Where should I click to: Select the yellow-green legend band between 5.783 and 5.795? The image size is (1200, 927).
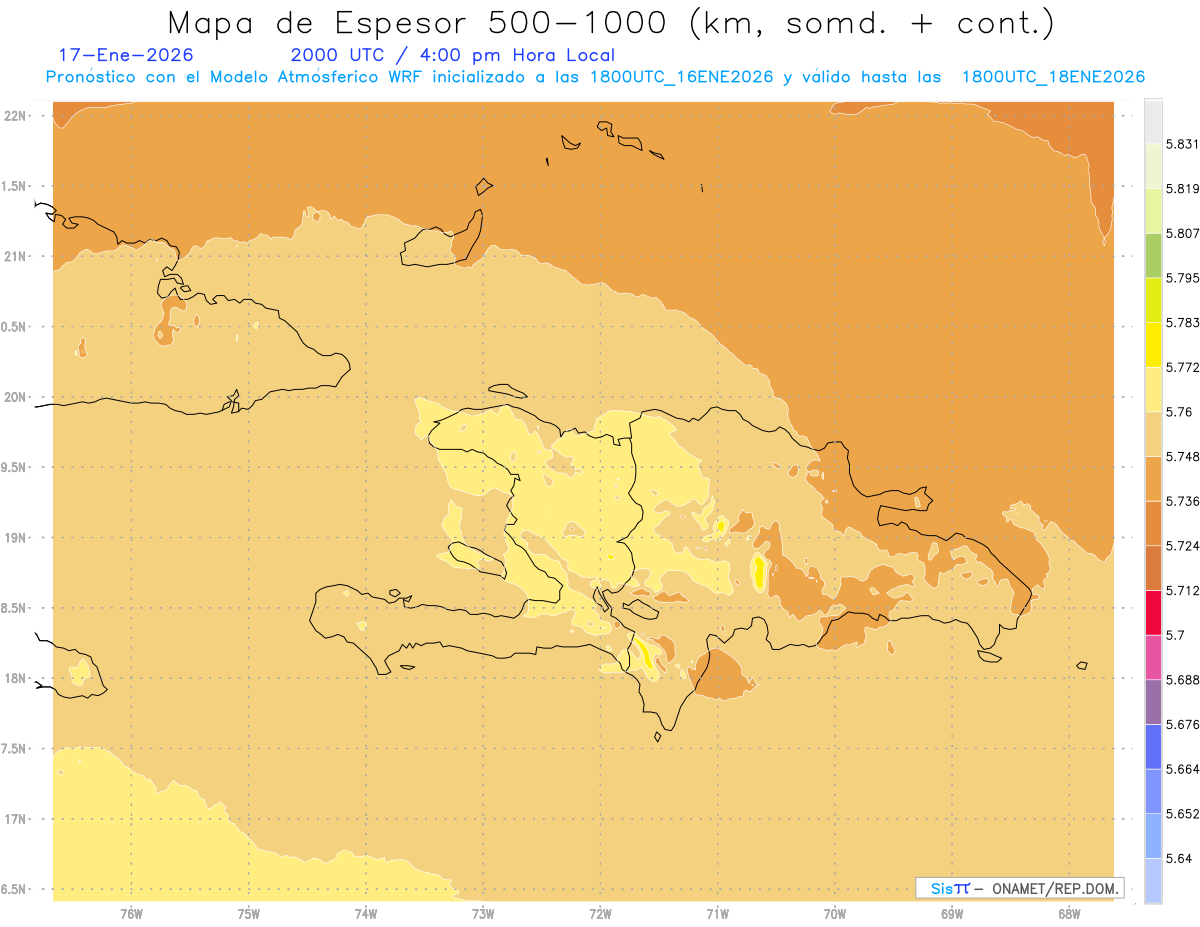pos(1153,300)
